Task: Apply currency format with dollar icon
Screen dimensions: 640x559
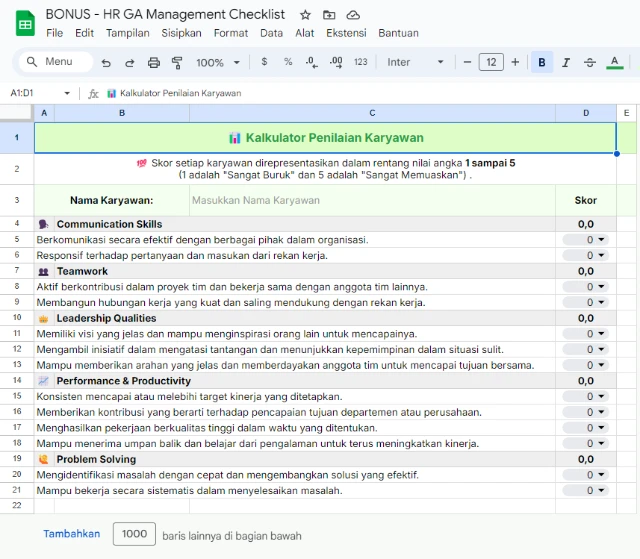Action: [x=264, y=62]
